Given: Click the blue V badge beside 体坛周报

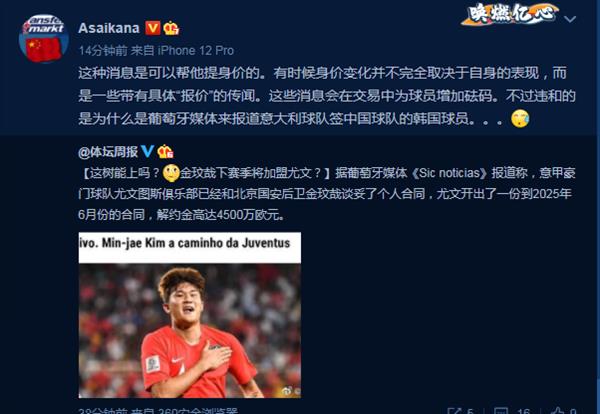Looking at the screenshot, I should click(148, 151).
